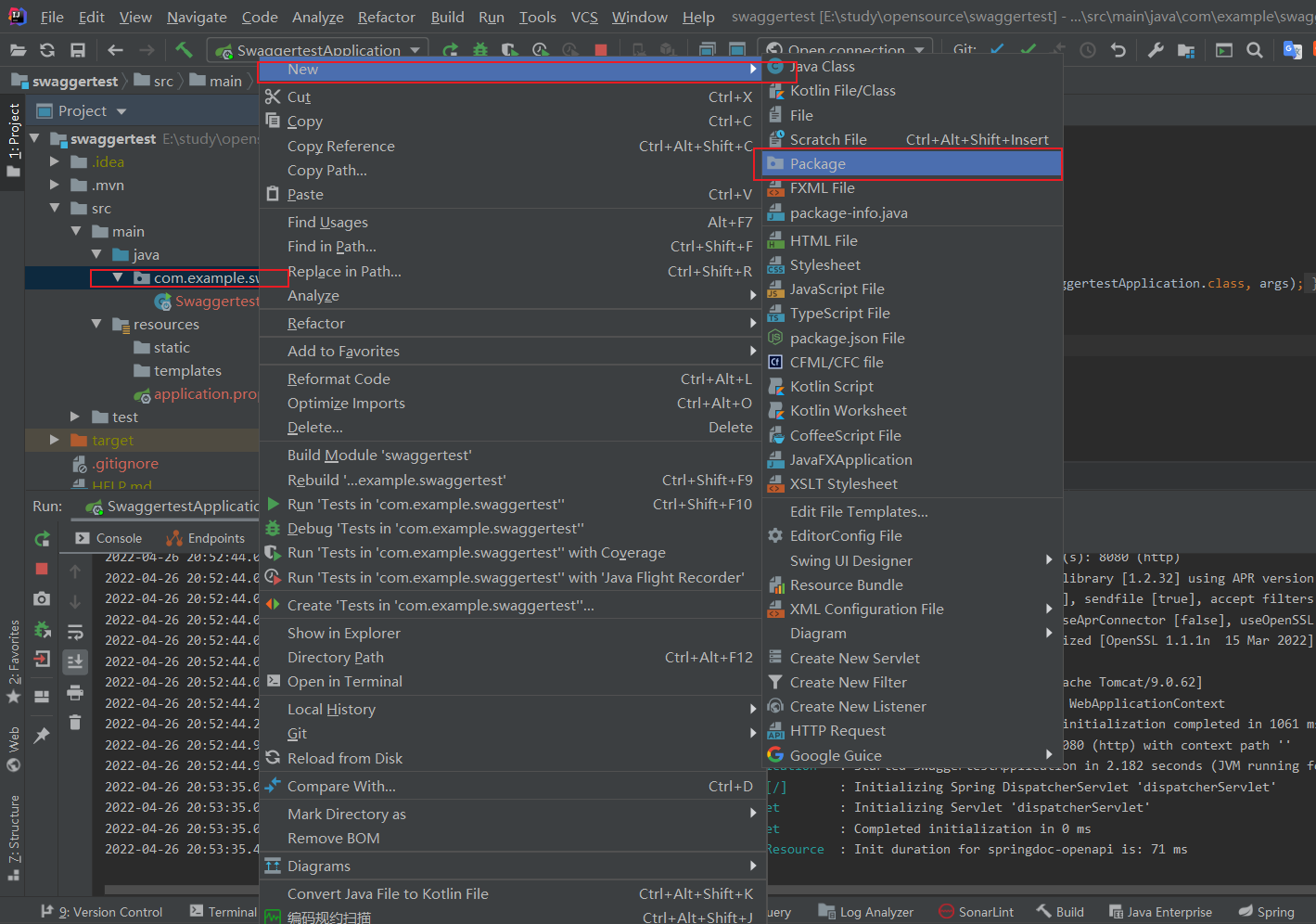The height and width of the screenshot is (924, 1316).
Task: Click the Build project hammer icon
Action: (x=184, y=50)
